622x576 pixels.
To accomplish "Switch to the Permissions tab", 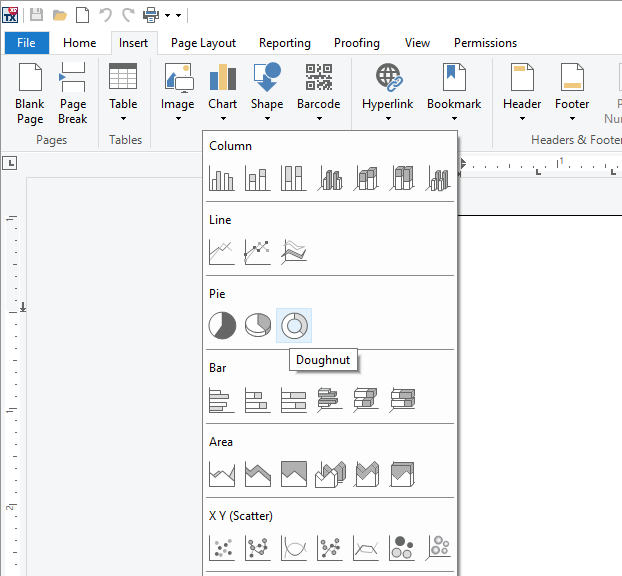I will coord(486,43).
